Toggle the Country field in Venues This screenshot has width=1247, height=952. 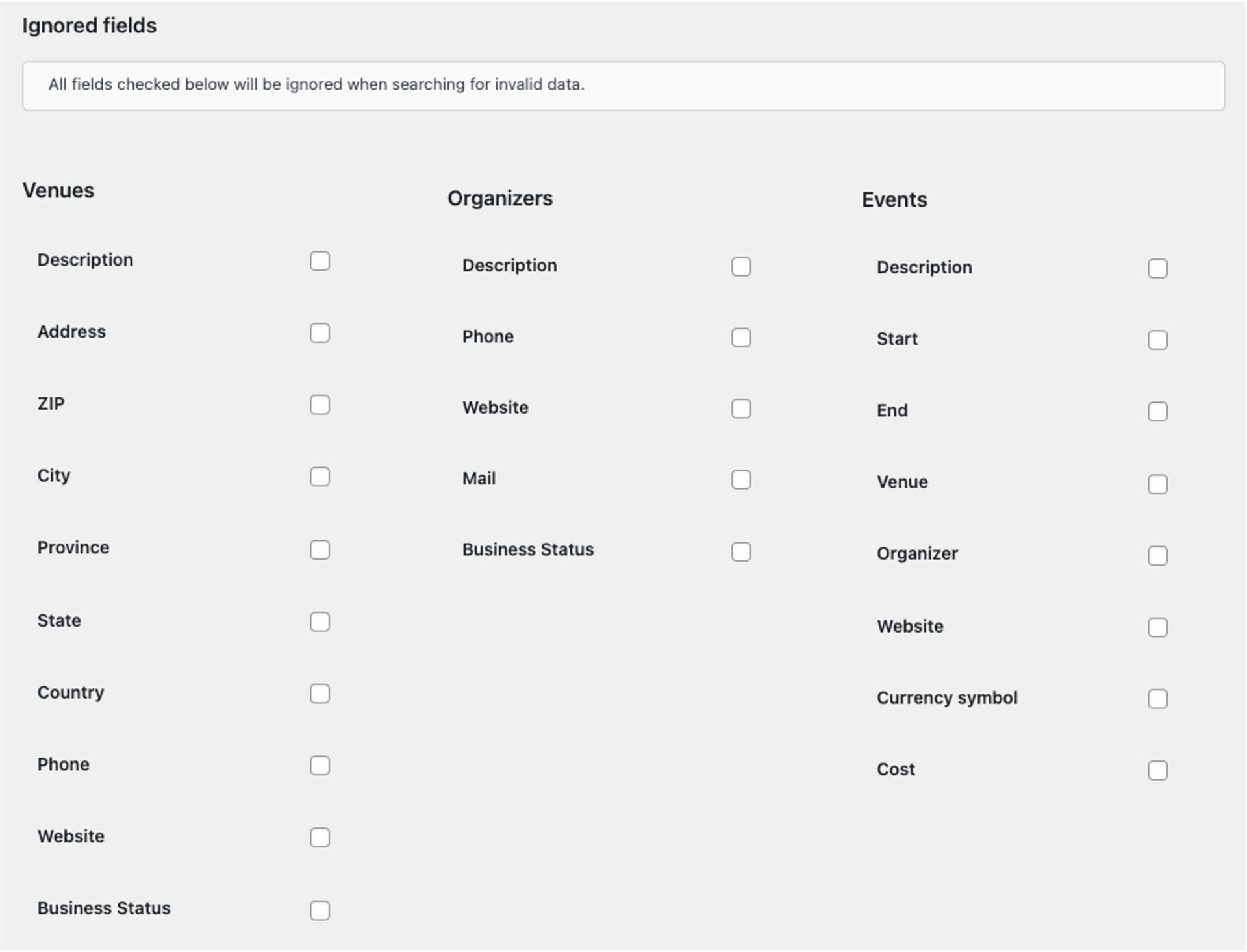pos(320,694)
